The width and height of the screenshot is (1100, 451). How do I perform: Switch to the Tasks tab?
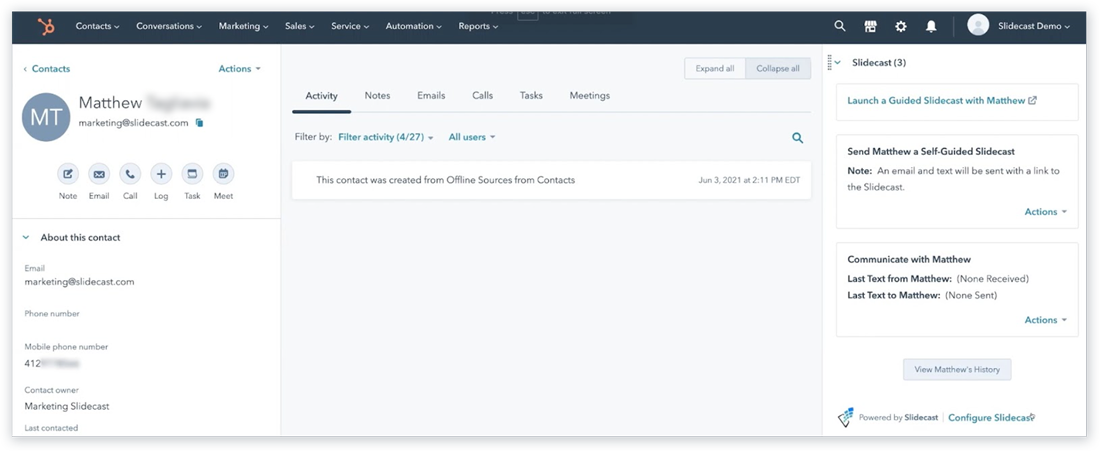(531, 95)
